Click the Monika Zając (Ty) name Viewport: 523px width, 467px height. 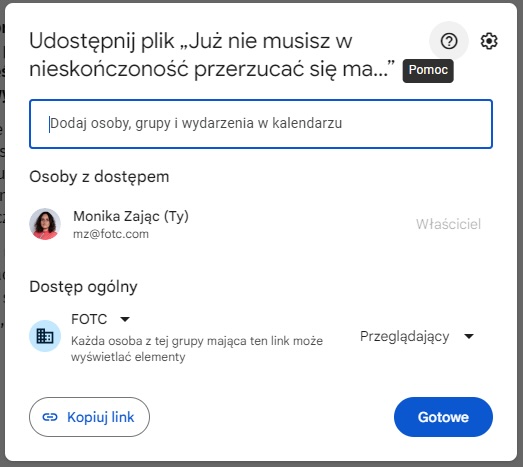[x=131, y=216]
